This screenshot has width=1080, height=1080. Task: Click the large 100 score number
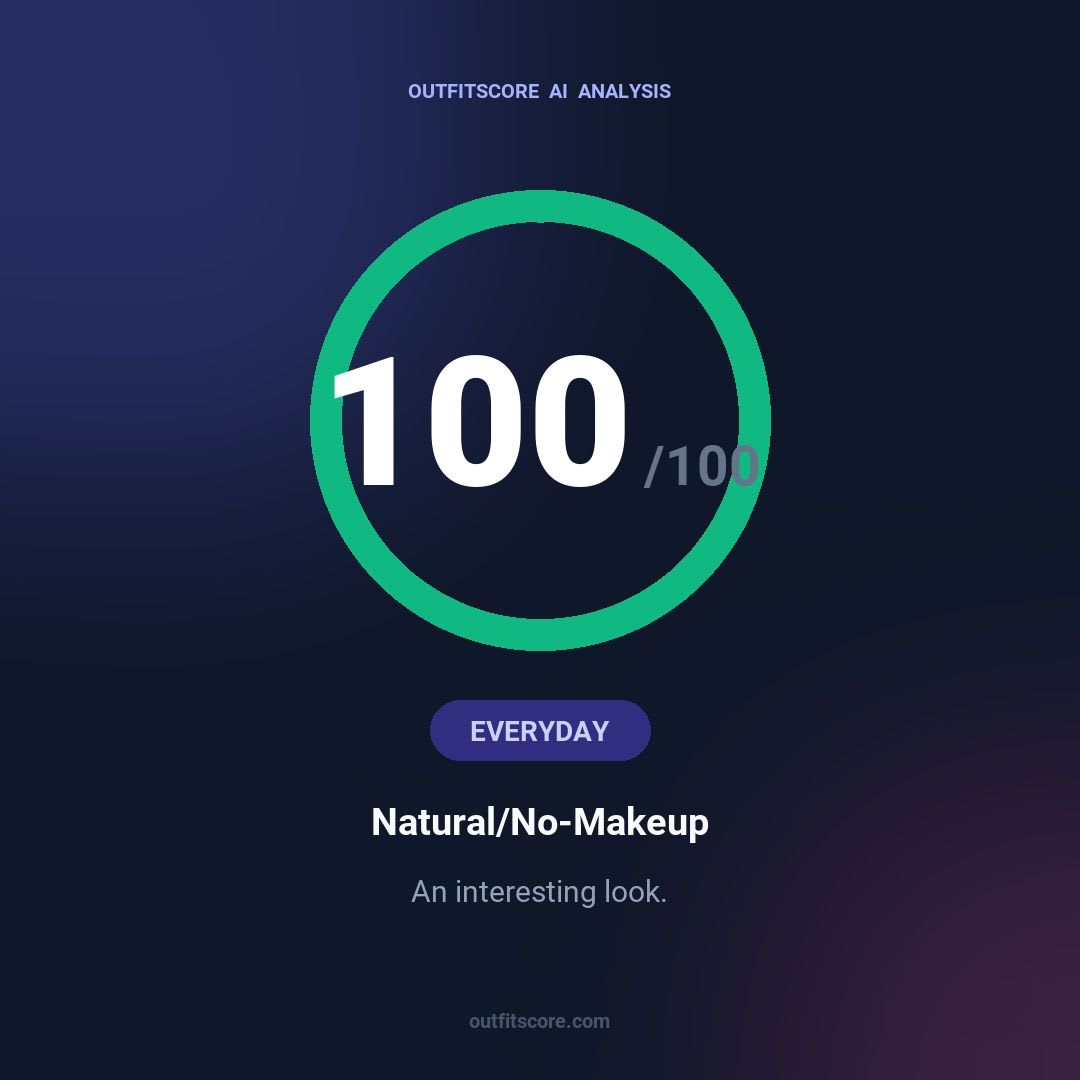[480, 421]
